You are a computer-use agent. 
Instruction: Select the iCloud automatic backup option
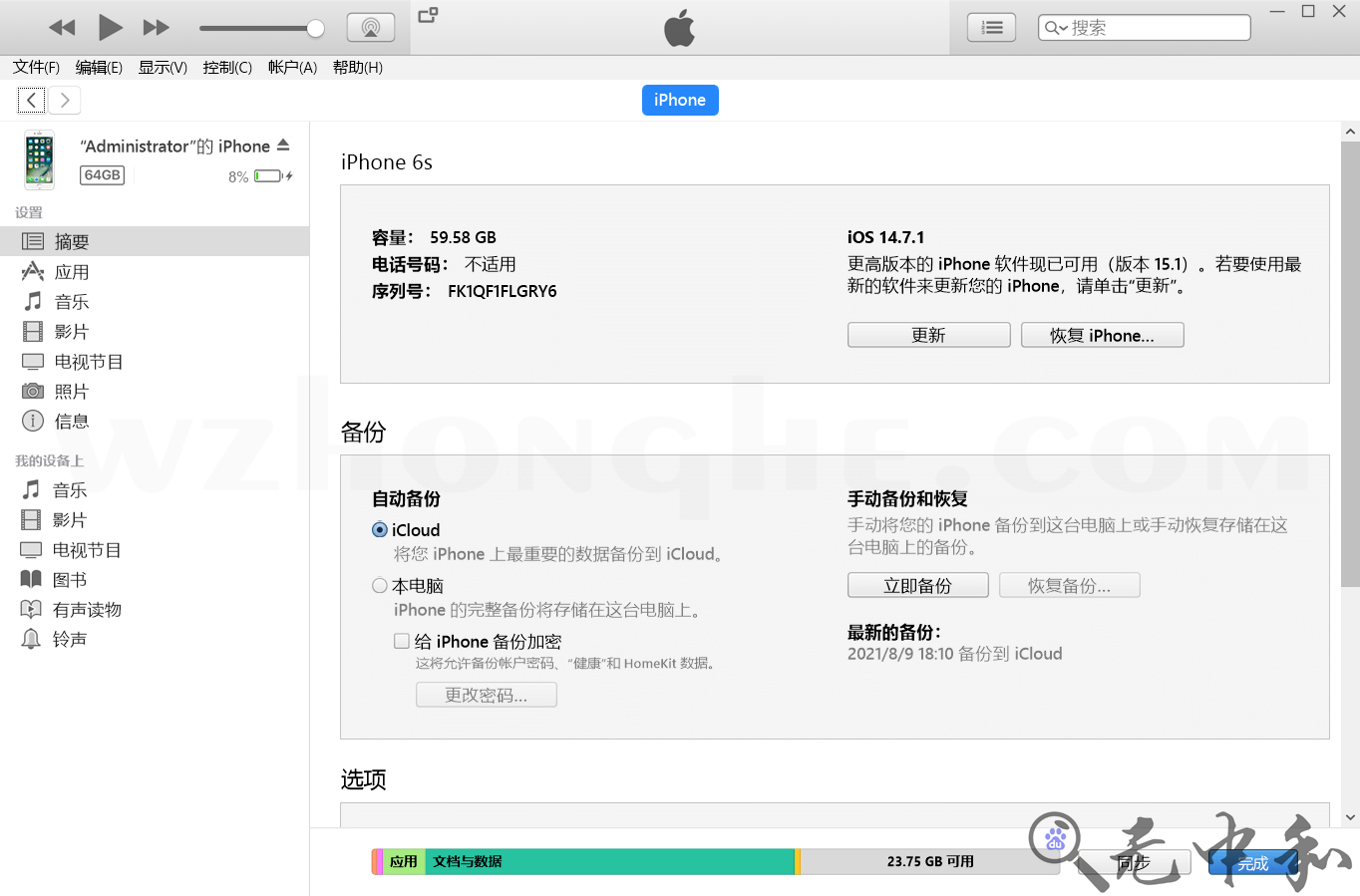pos(380,530)
